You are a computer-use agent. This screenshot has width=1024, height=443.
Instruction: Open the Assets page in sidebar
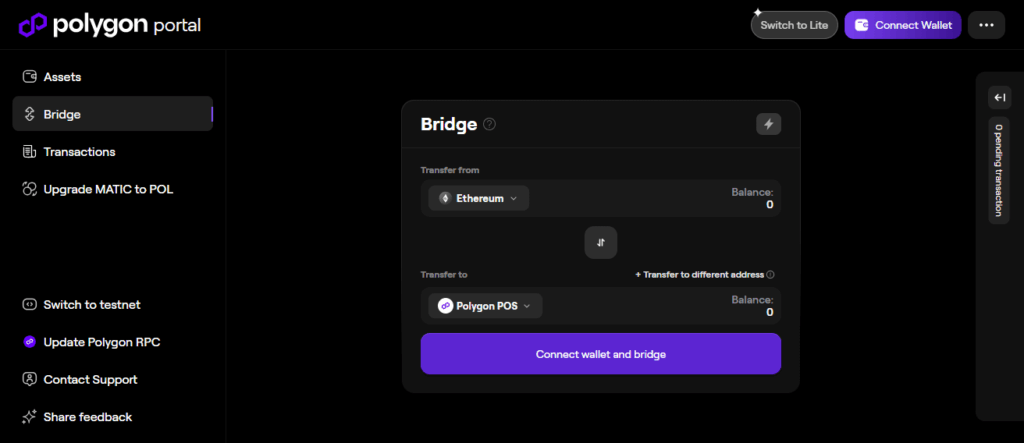[x=62, y=77]
